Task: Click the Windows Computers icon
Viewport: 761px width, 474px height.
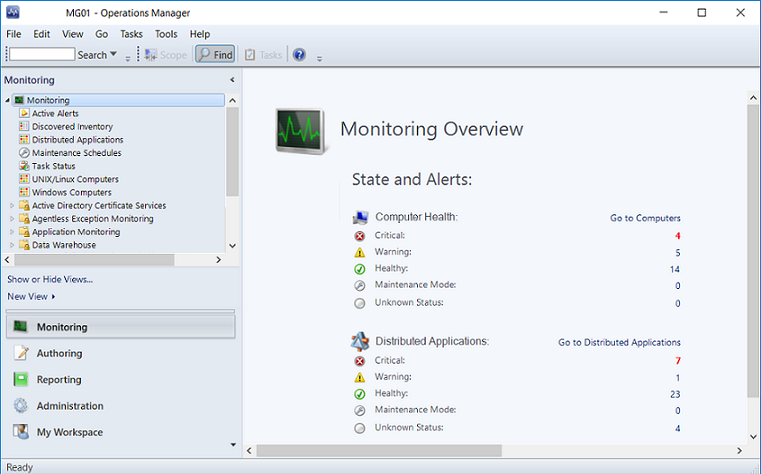Action: (x=24, y=192)
